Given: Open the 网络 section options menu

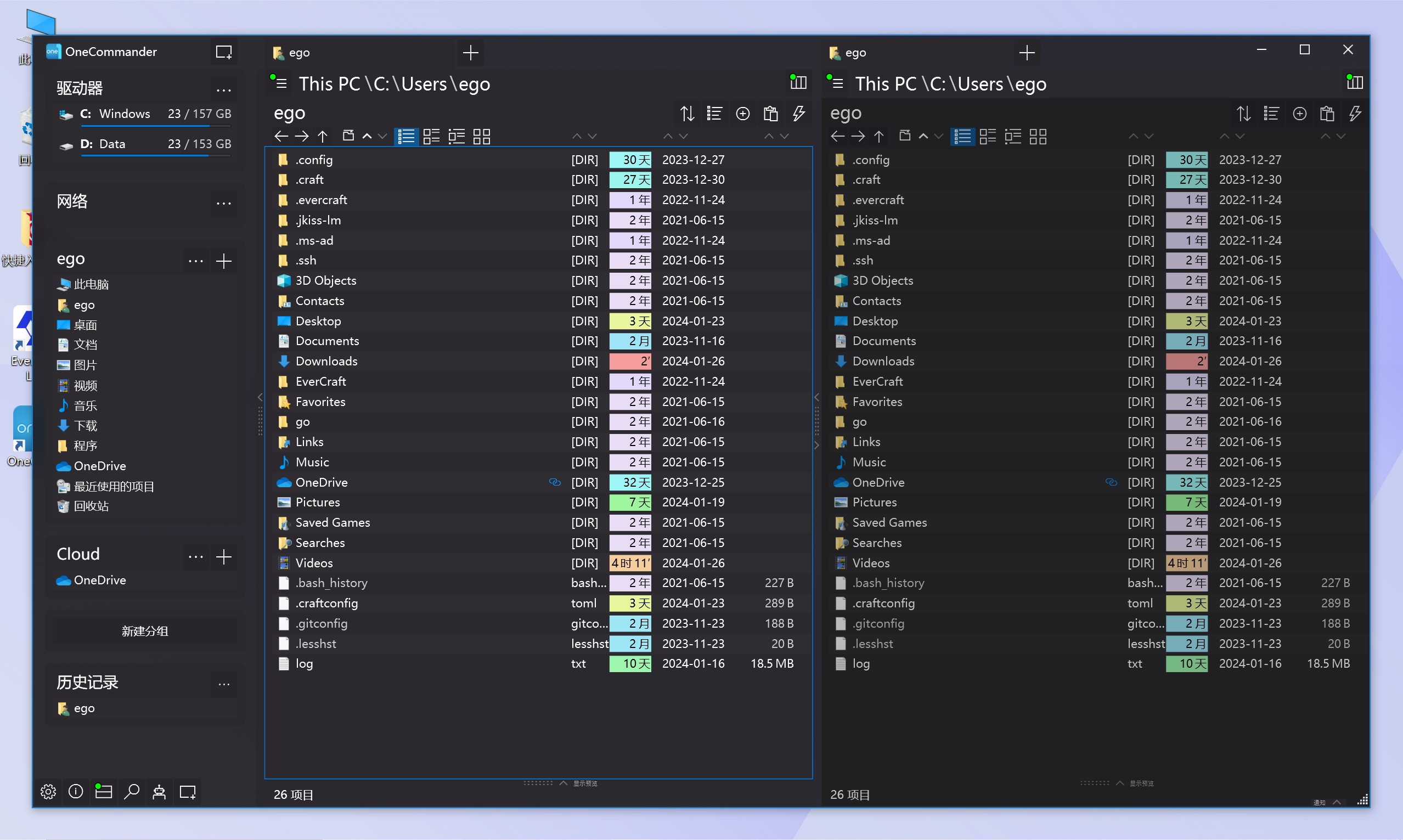Looking at the screenshot, I should [x=224, y=202].
